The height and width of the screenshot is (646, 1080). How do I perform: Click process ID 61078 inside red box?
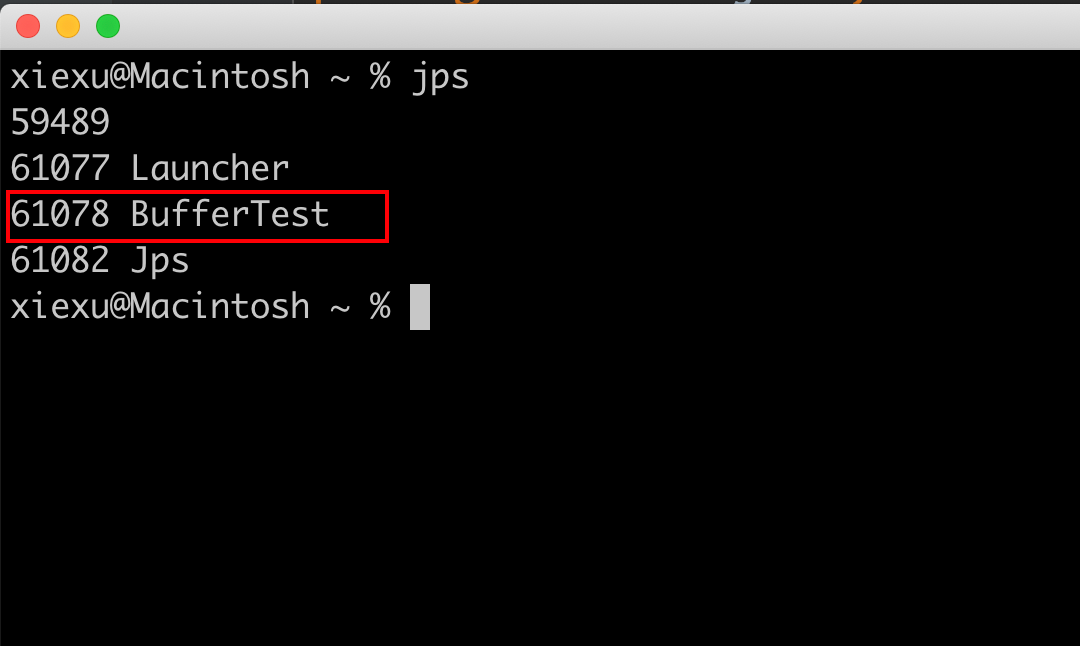click(60, 214)
